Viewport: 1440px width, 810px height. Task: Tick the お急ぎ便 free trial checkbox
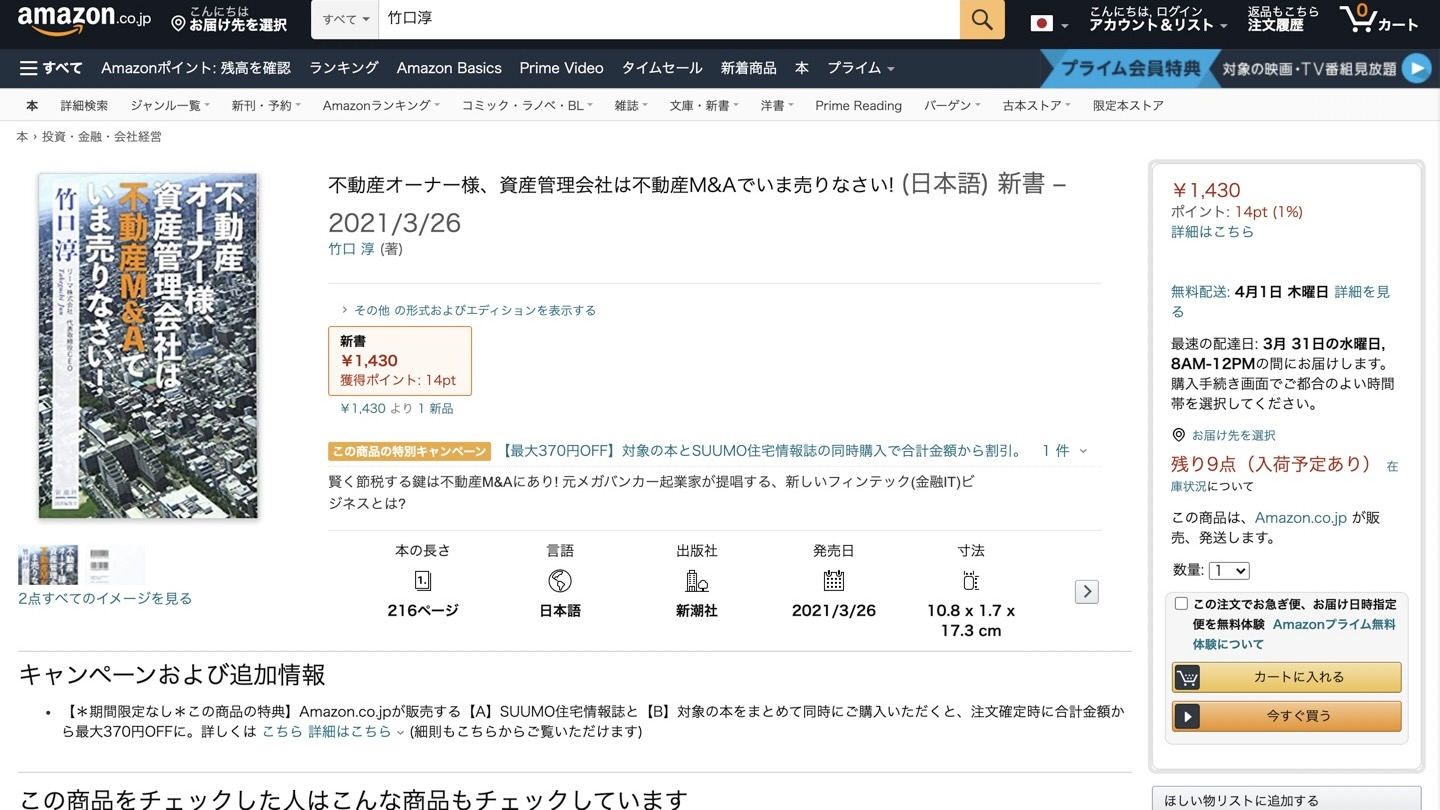(x=1181, y=604)
